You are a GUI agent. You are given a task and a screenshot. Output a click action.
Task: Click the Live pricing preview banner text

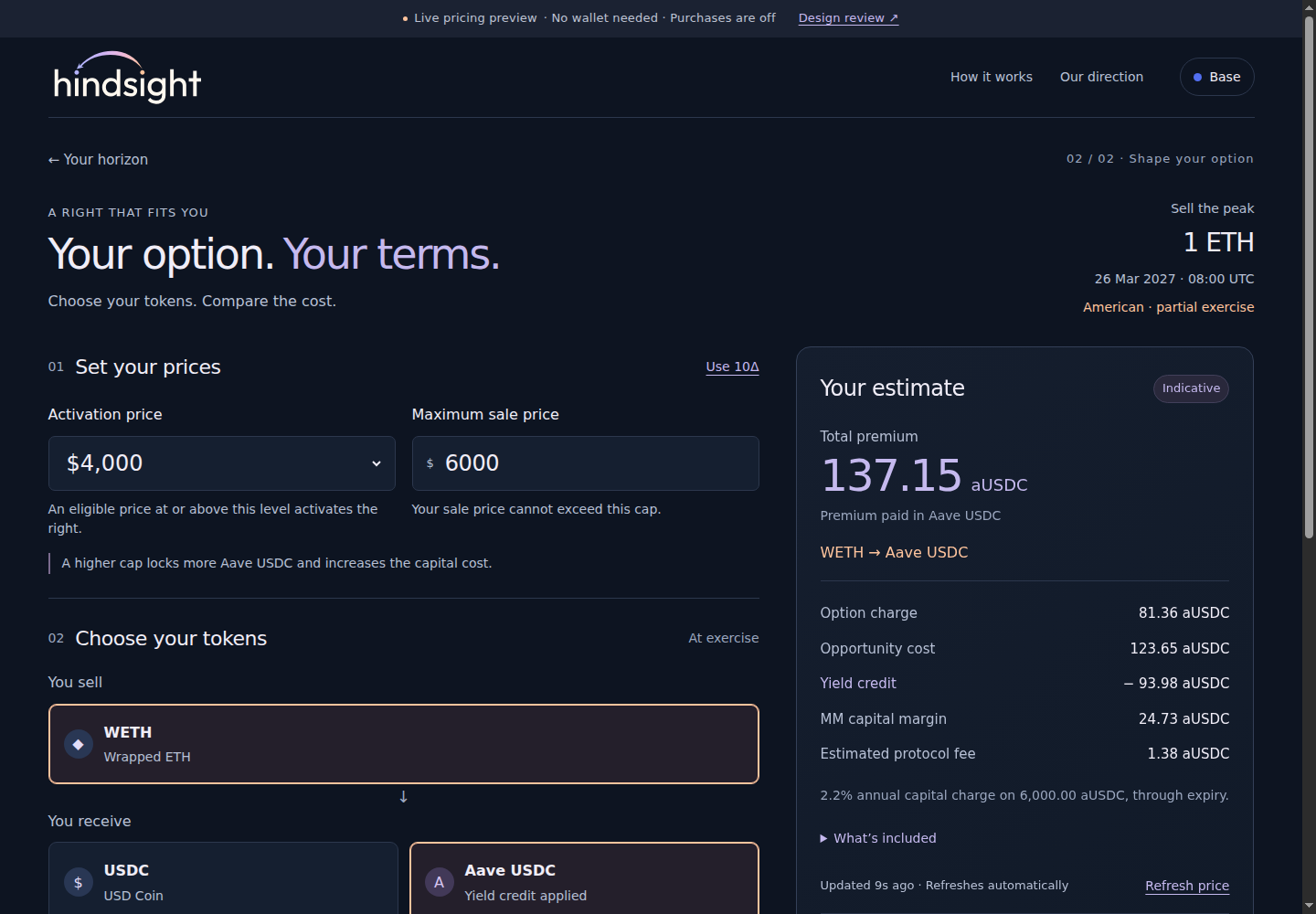click(x=475, y=17)
